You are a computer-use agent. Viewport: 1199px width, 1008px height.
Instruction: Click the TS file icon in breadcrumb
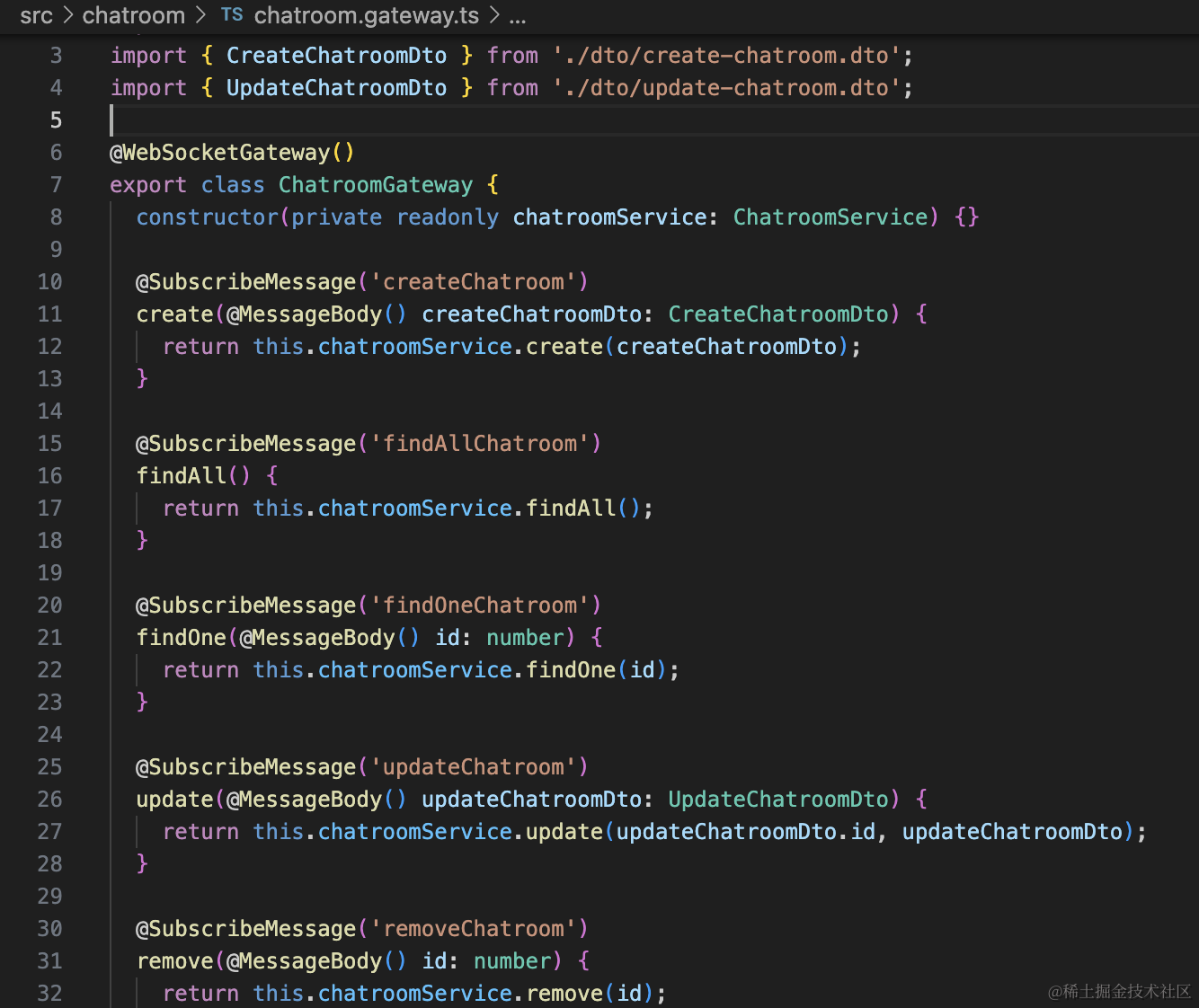231,15
